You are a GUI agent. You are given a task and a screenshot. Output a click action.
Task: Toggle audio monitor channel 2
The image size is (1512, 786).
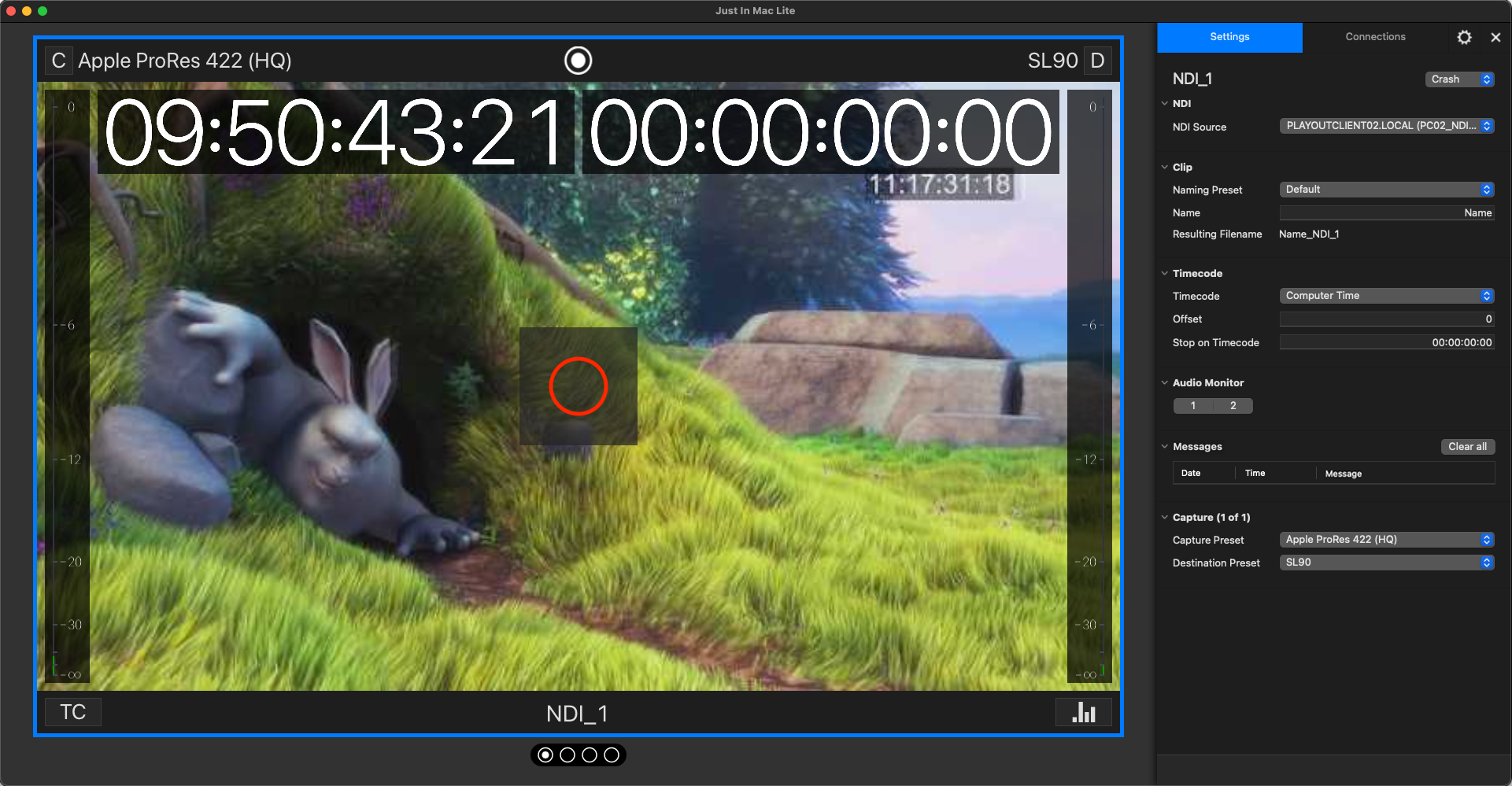1233,406
